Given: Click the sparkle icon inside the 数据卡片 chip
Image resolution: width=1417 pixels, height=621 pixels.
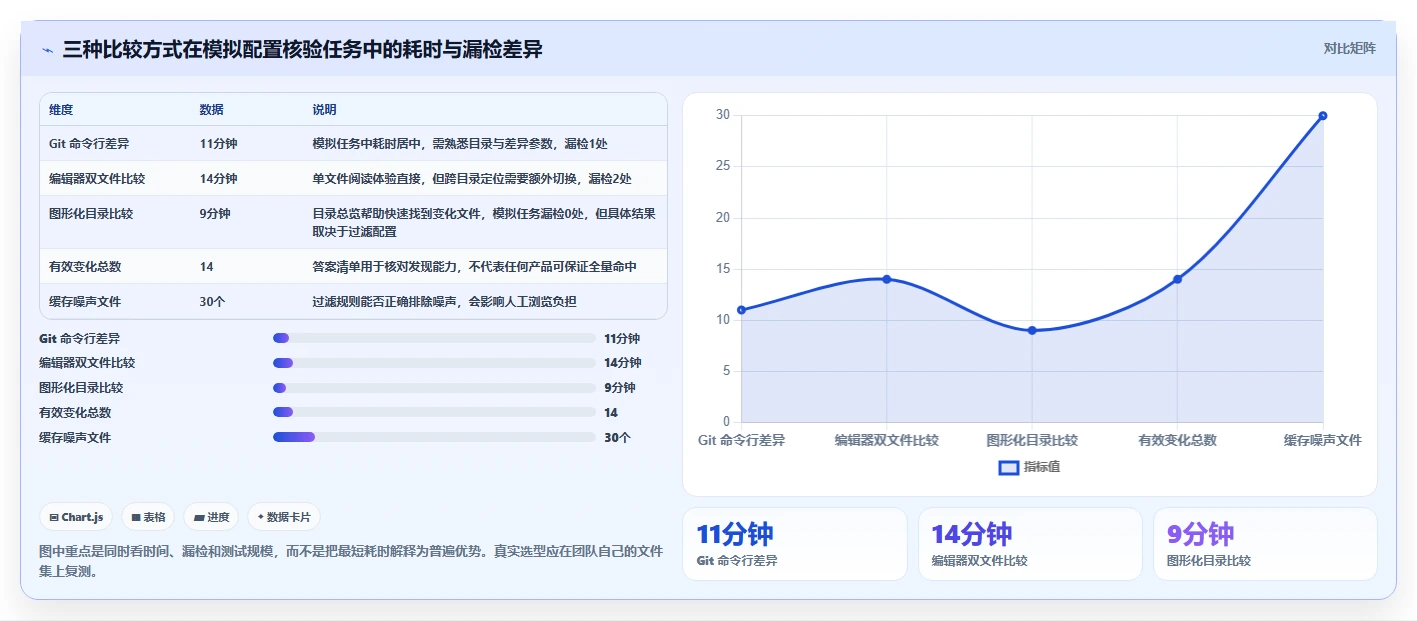Looking at the screenshot, I should click(261, 517).
